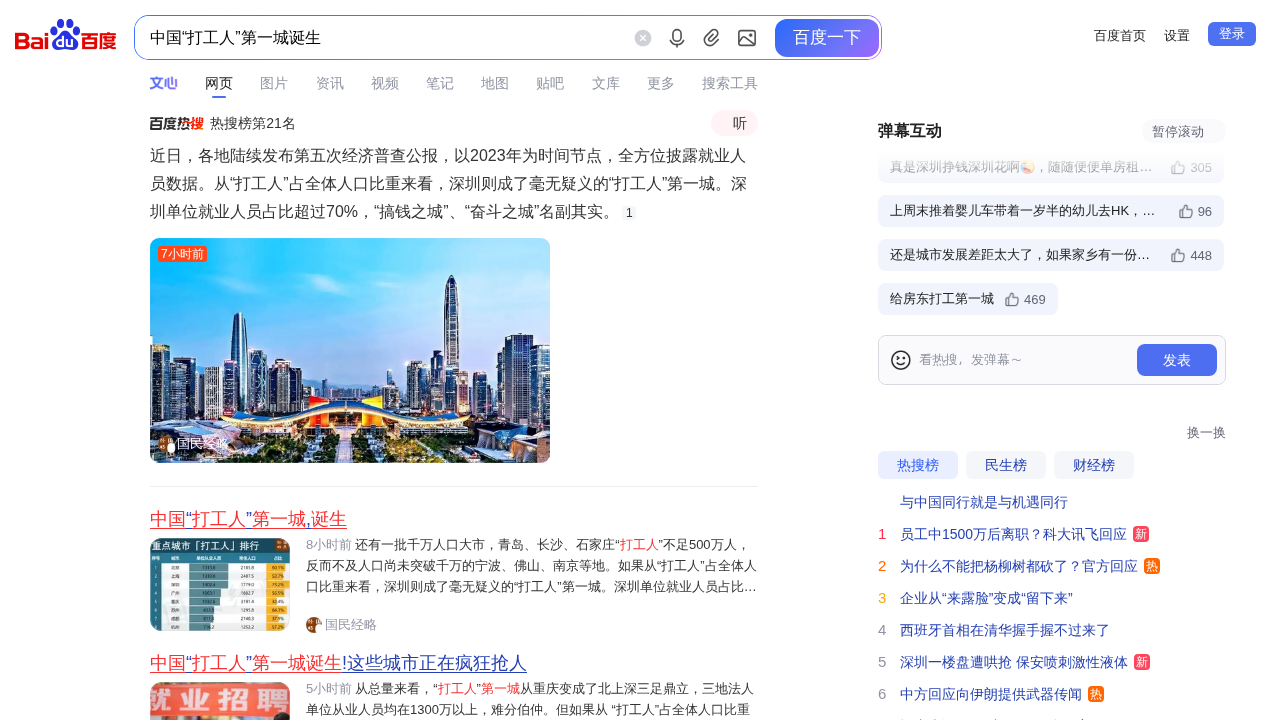Attach a file using the paperclip icon

pos(711,38)
